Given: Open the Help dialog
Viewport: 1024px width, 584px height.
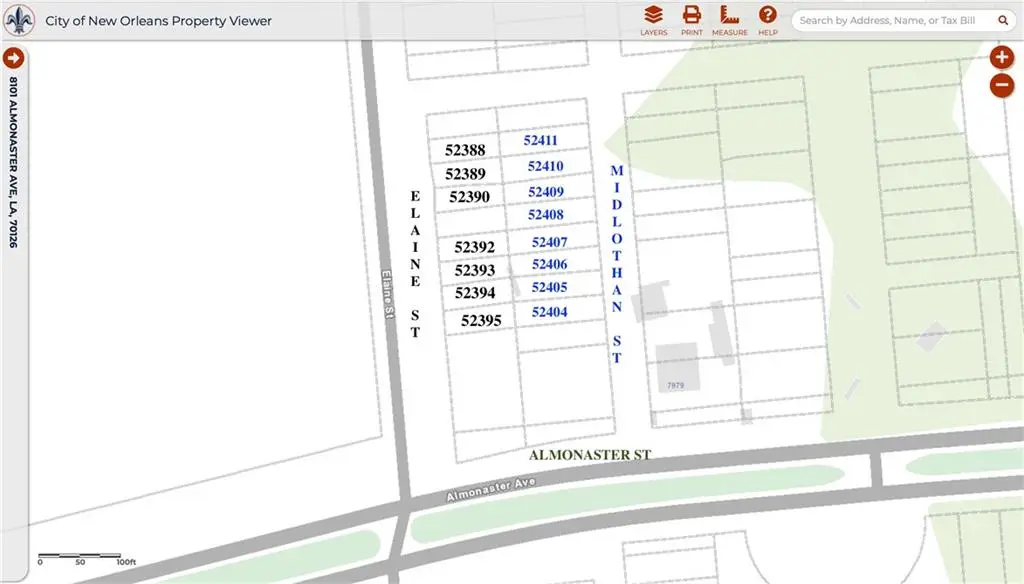Looking at the screenshot, I should pyautogui.click(x=767, y=20).
